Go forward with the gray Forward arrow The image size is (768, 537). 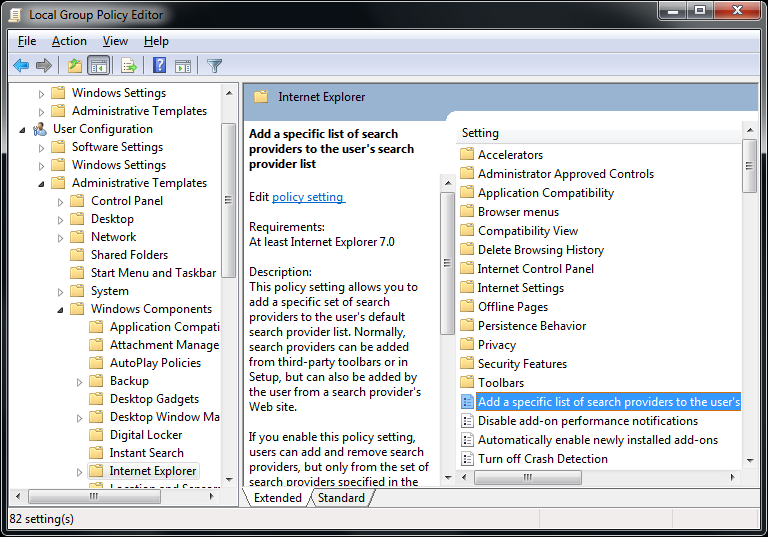click(x=44, y=65)
